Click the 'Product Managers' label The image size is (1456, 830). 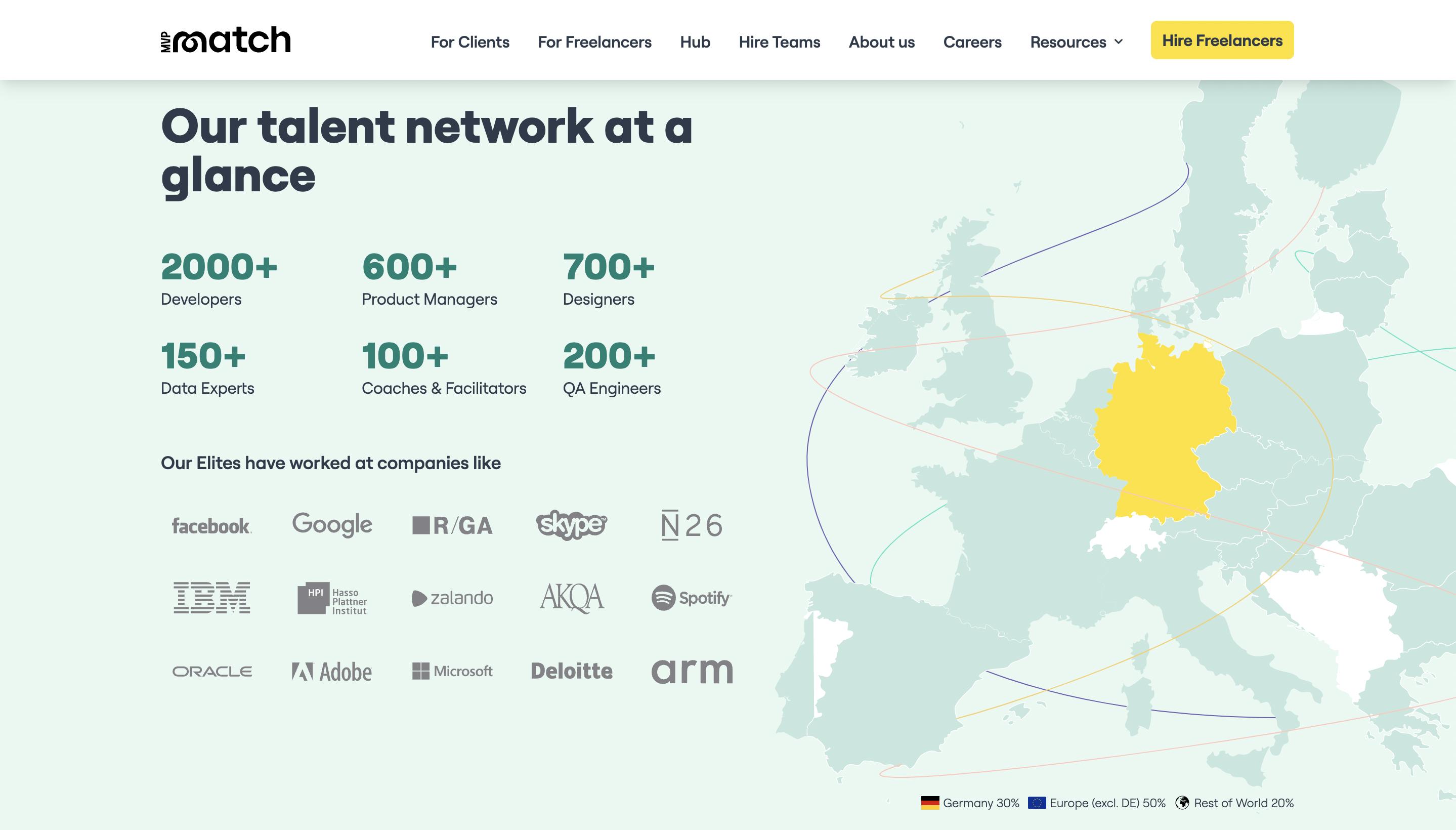[x=429, y=299]
